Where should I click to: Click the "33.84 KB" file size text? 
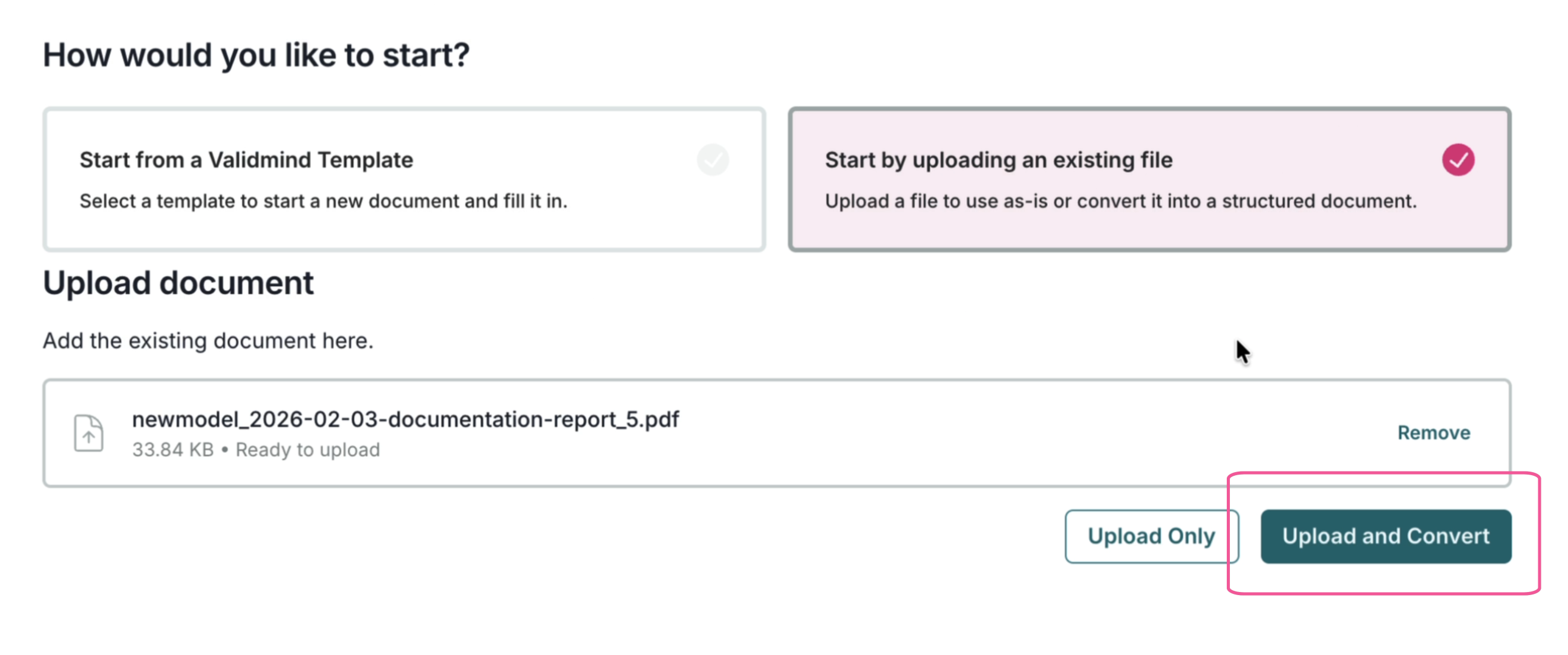(173, 450)
